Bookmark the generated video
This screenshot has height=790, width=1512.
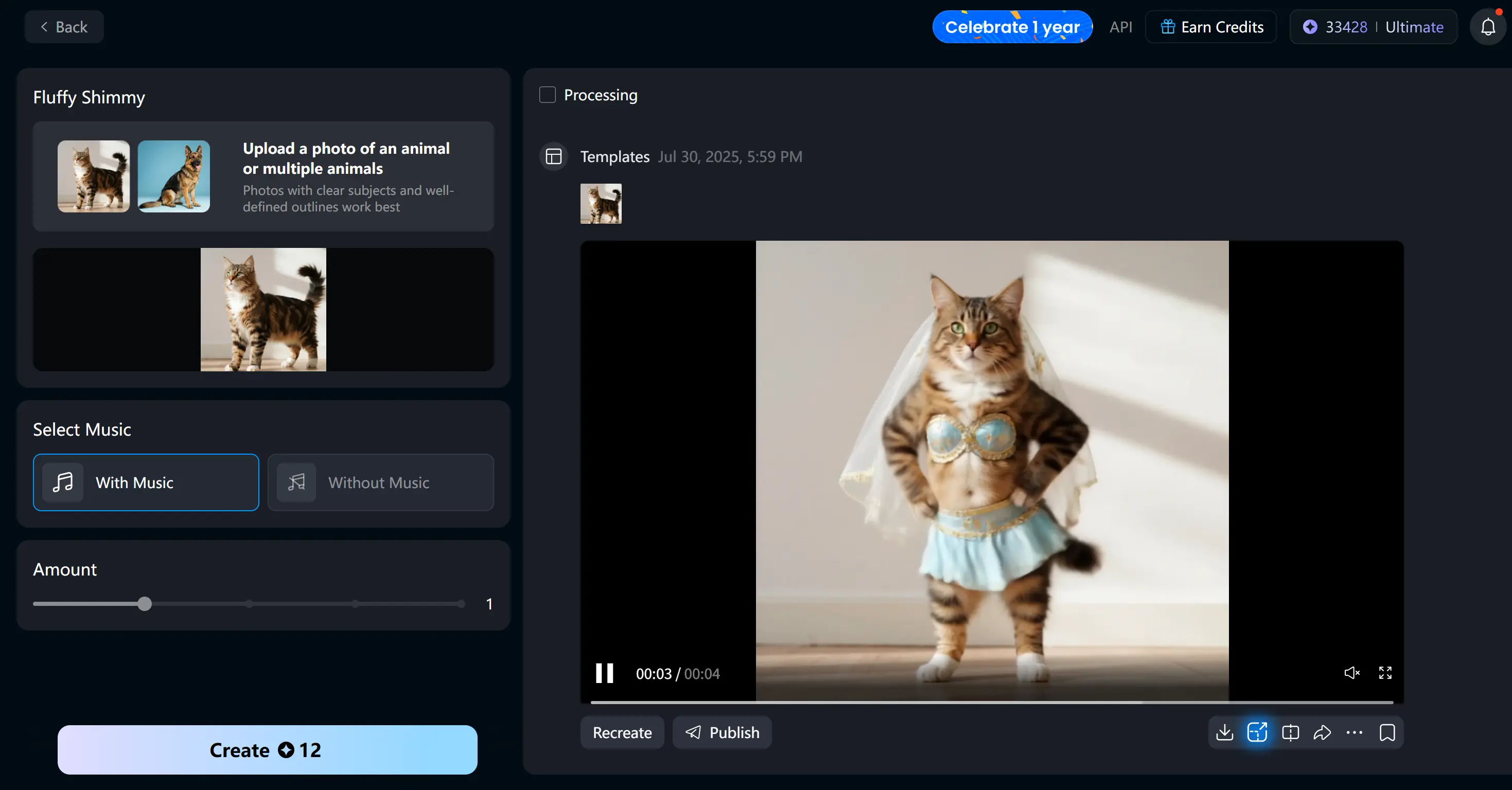[1387, 732]
